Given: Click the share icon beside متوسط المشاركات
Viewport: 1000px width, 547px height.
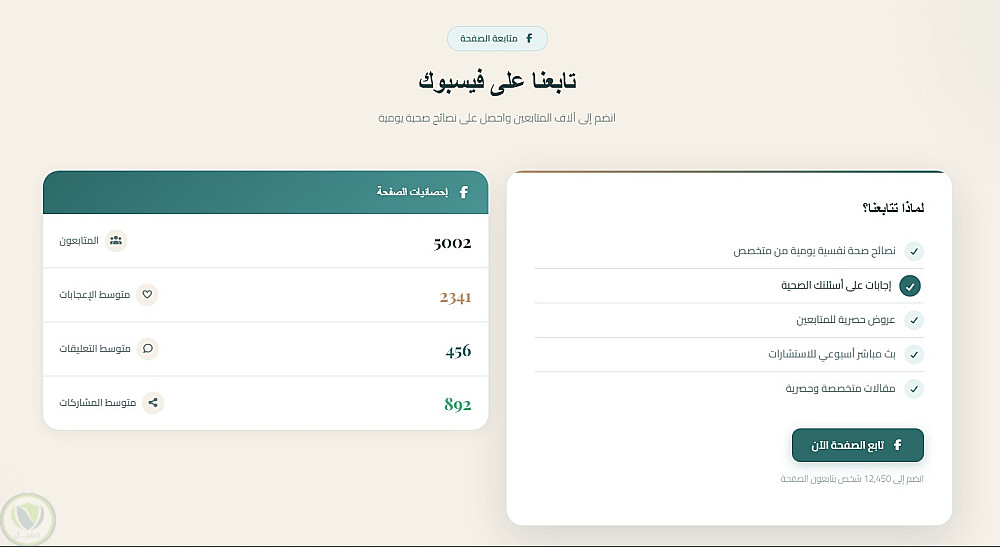Looking at the screenshot, I should (153, 403).
